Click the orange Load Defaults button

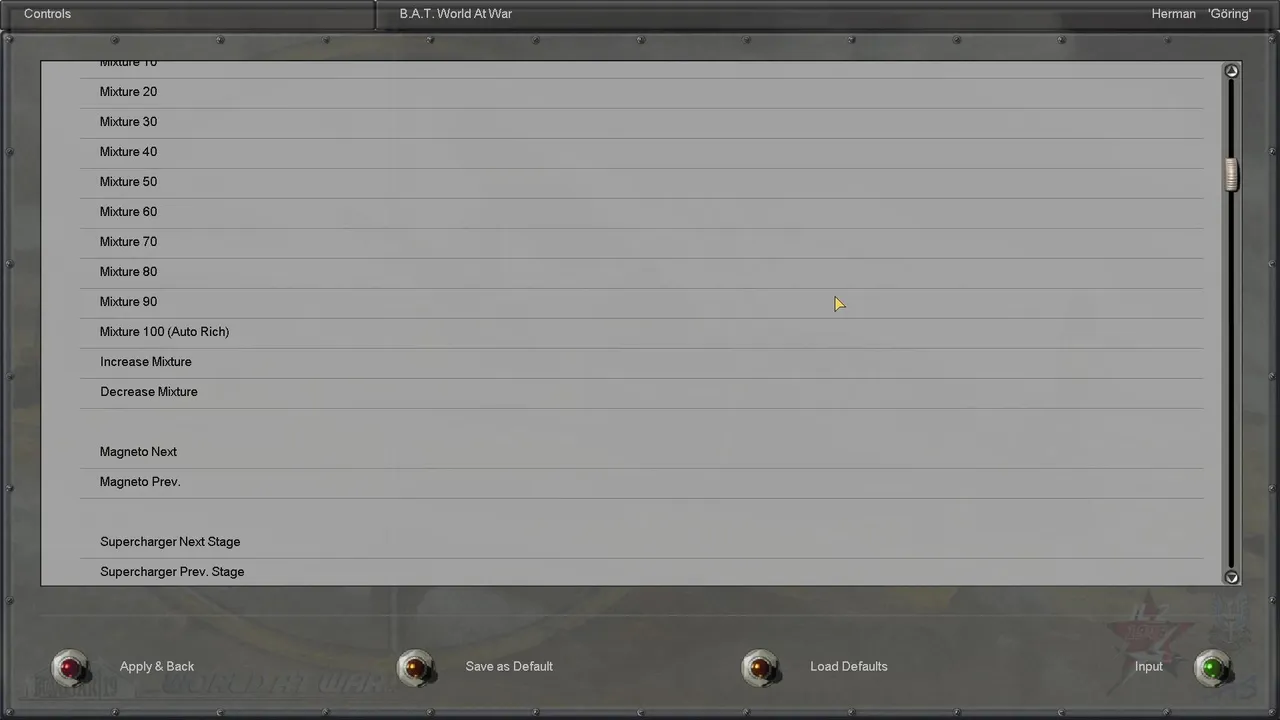point(760,667)
